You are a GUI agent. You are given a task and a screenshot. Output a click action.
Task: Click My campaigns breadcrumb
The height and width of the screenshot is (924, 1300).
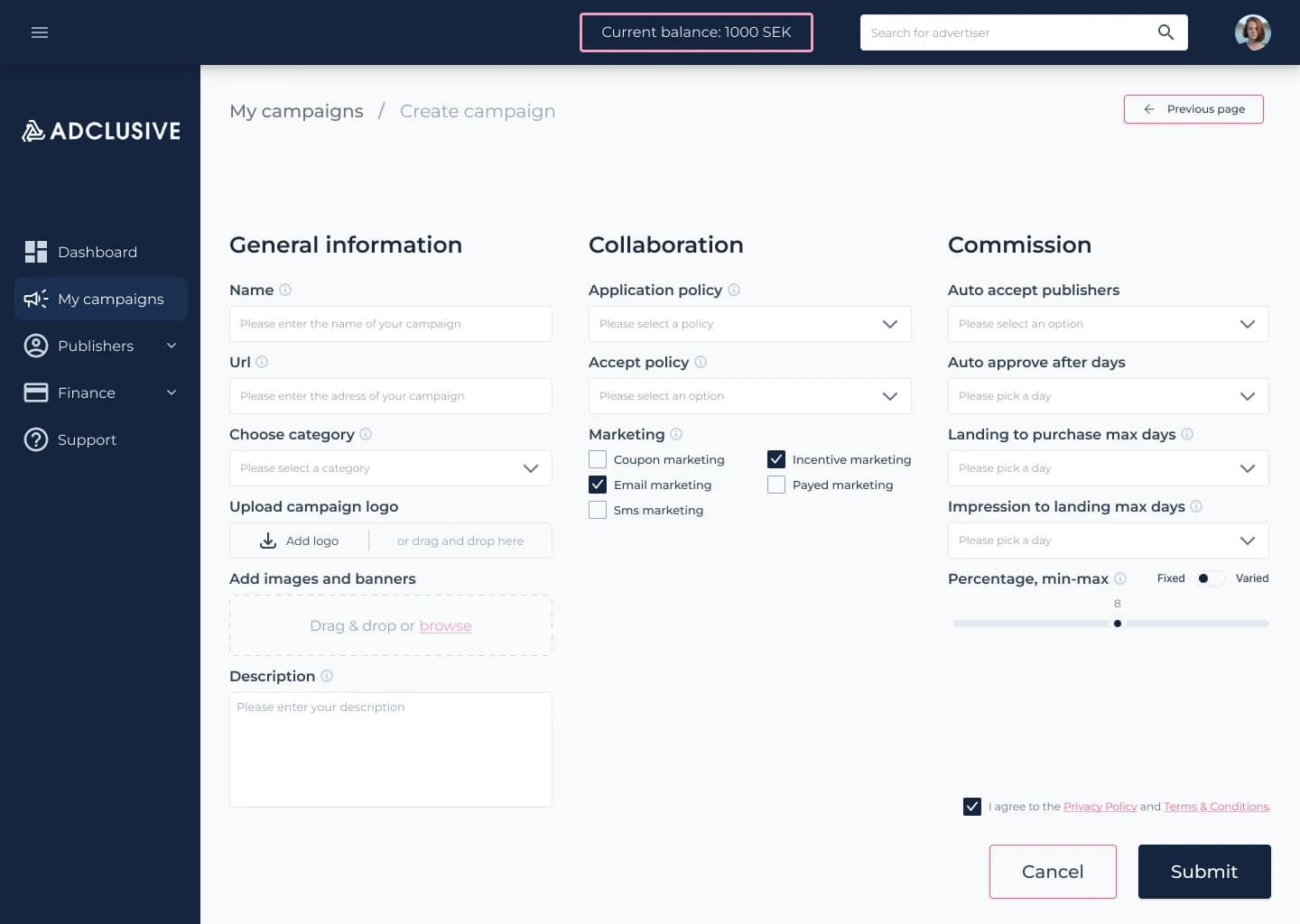[296, 111]
